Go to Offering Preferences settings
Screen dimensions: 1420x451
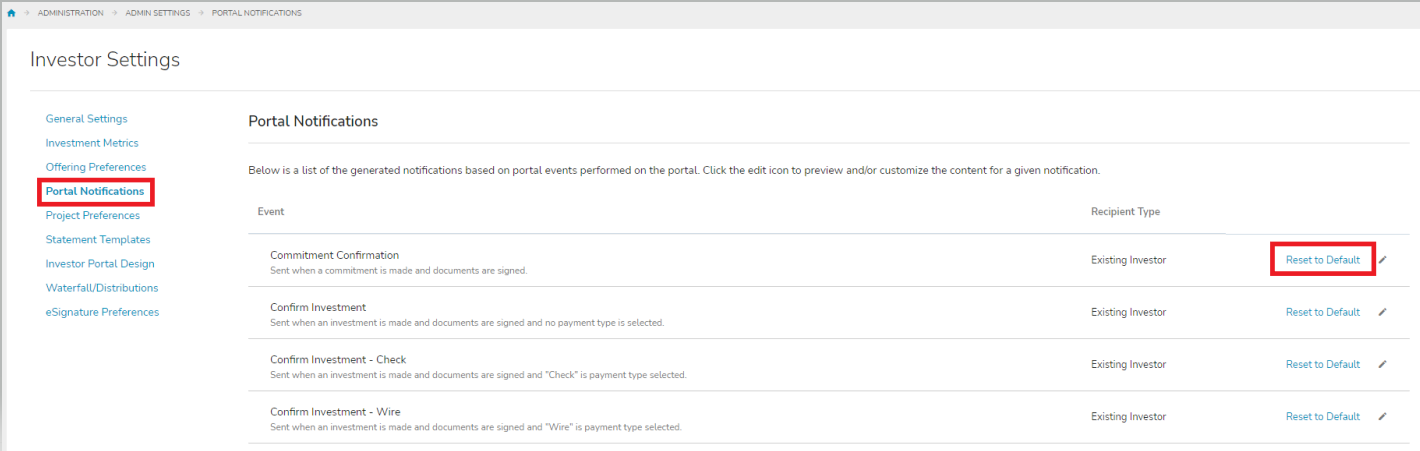[x=96, y=167]
